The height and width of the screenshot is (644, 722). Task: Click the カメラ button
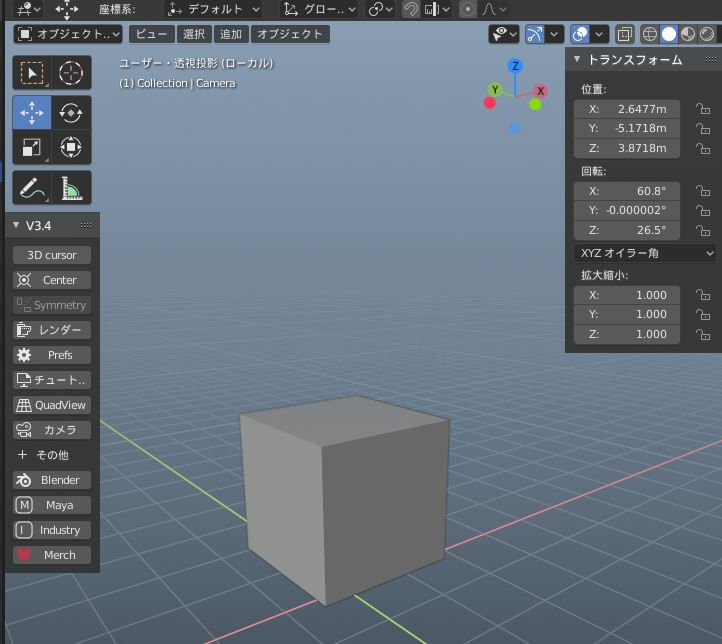(52, 430)
